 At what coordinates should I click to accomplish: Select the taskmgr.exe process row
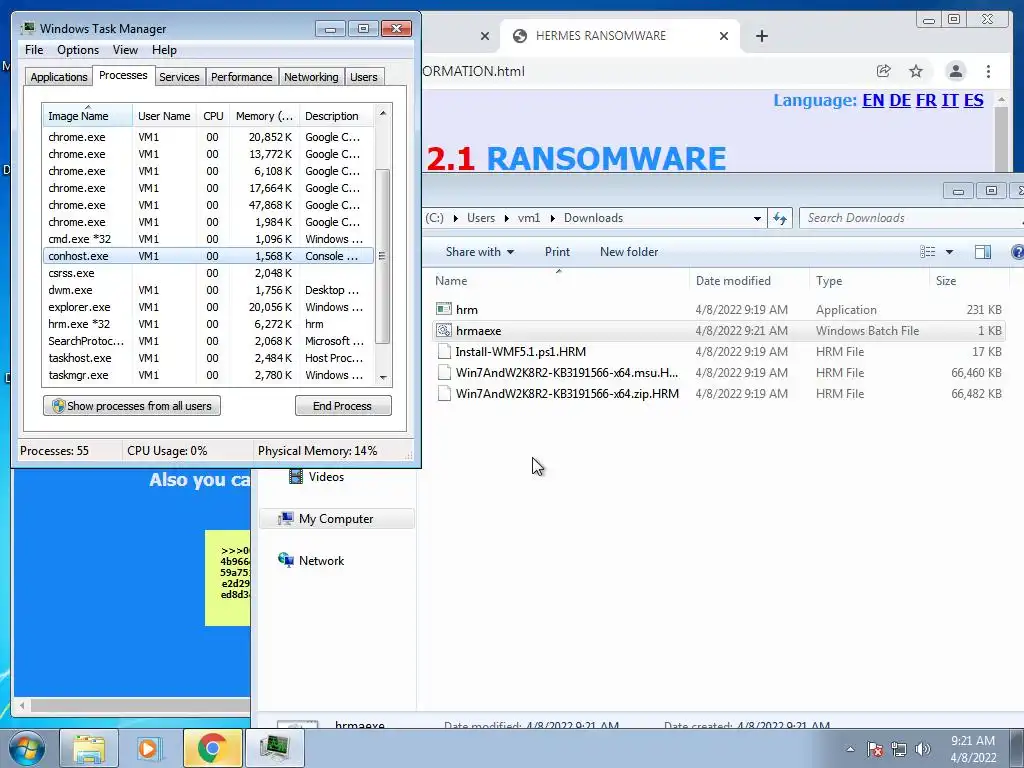[x=208, y=375]
